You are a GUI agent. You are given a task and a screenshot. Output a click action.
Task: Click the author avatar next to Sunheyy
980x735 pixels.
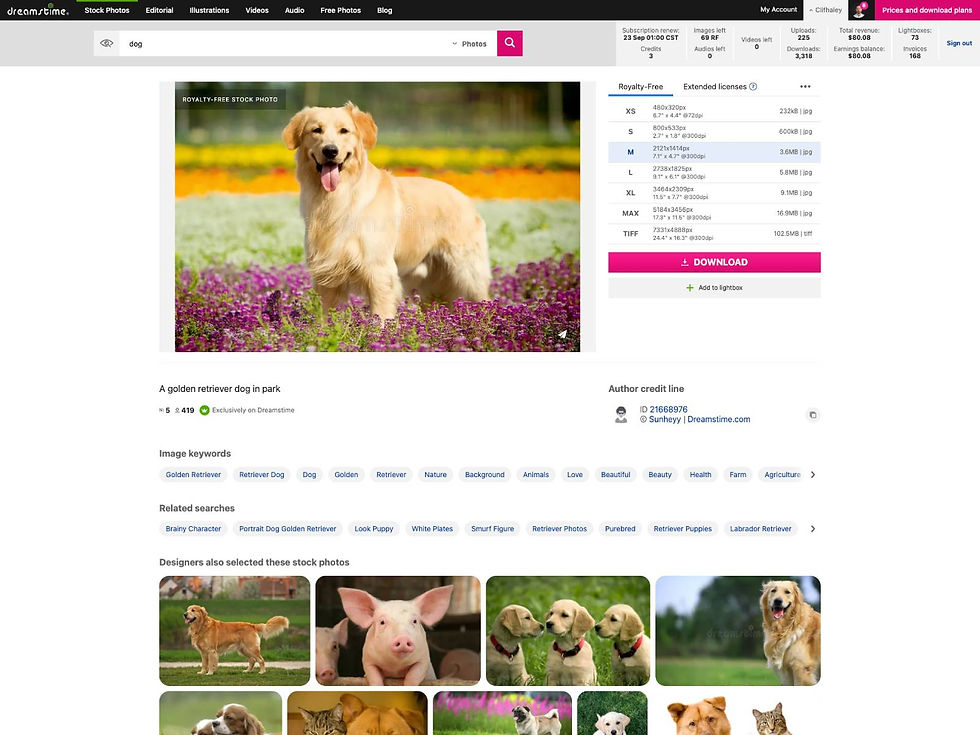[x=621, y=414]
